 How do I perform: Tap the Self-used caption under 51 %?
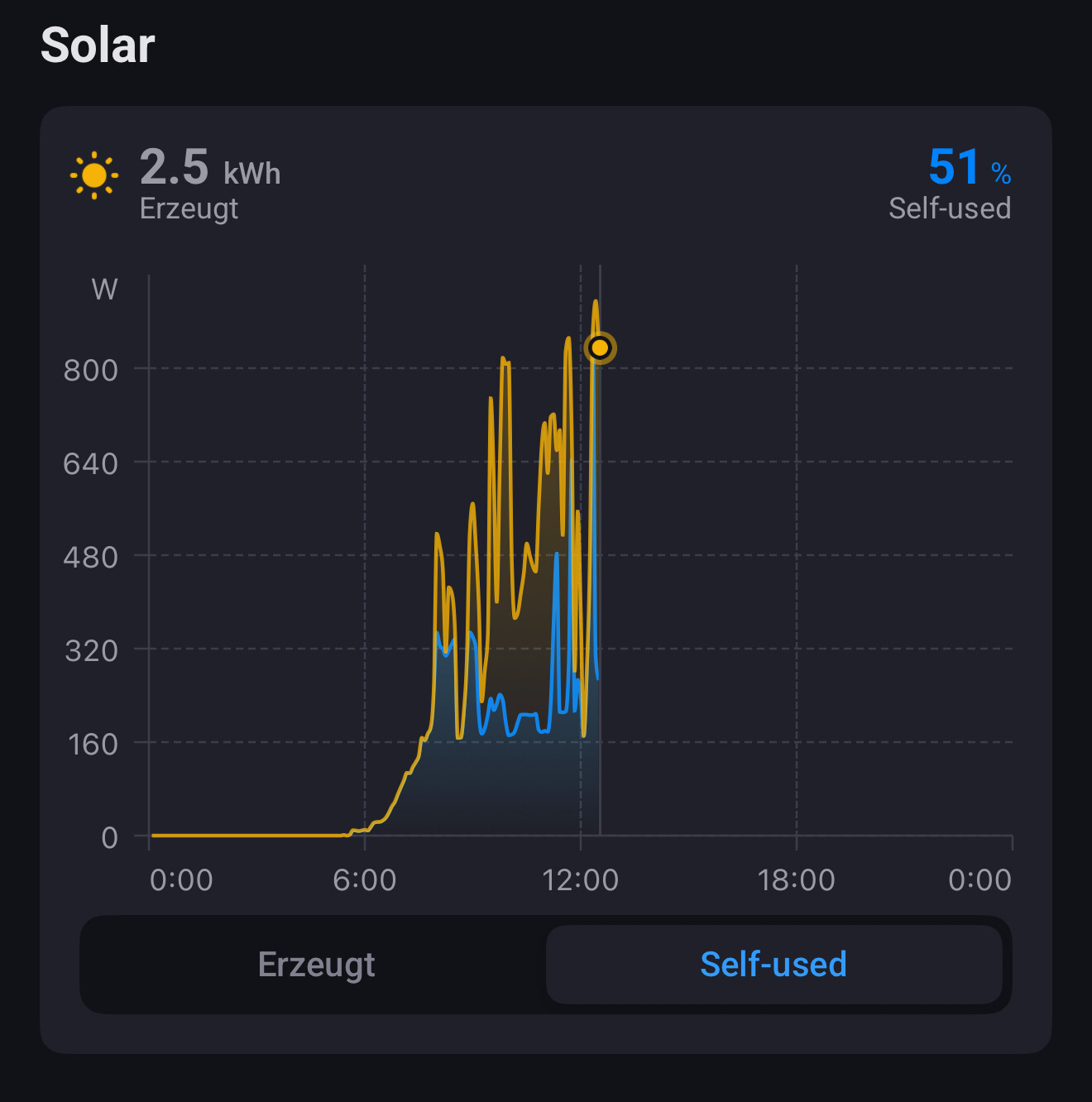(950, 208)
